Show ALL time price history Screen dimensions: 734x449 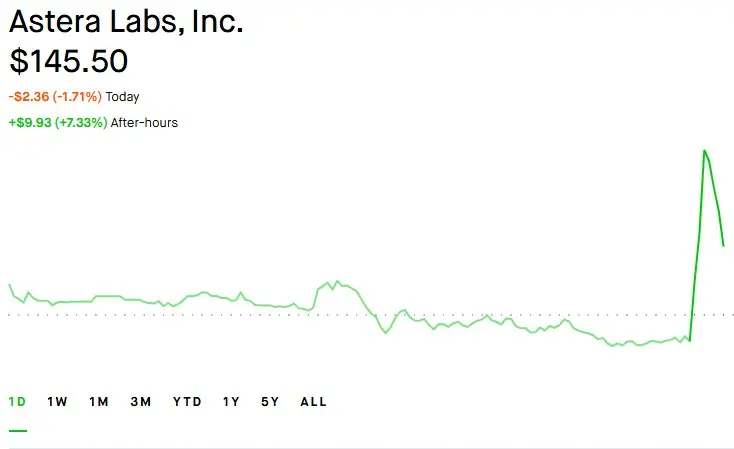pos(313,402)
